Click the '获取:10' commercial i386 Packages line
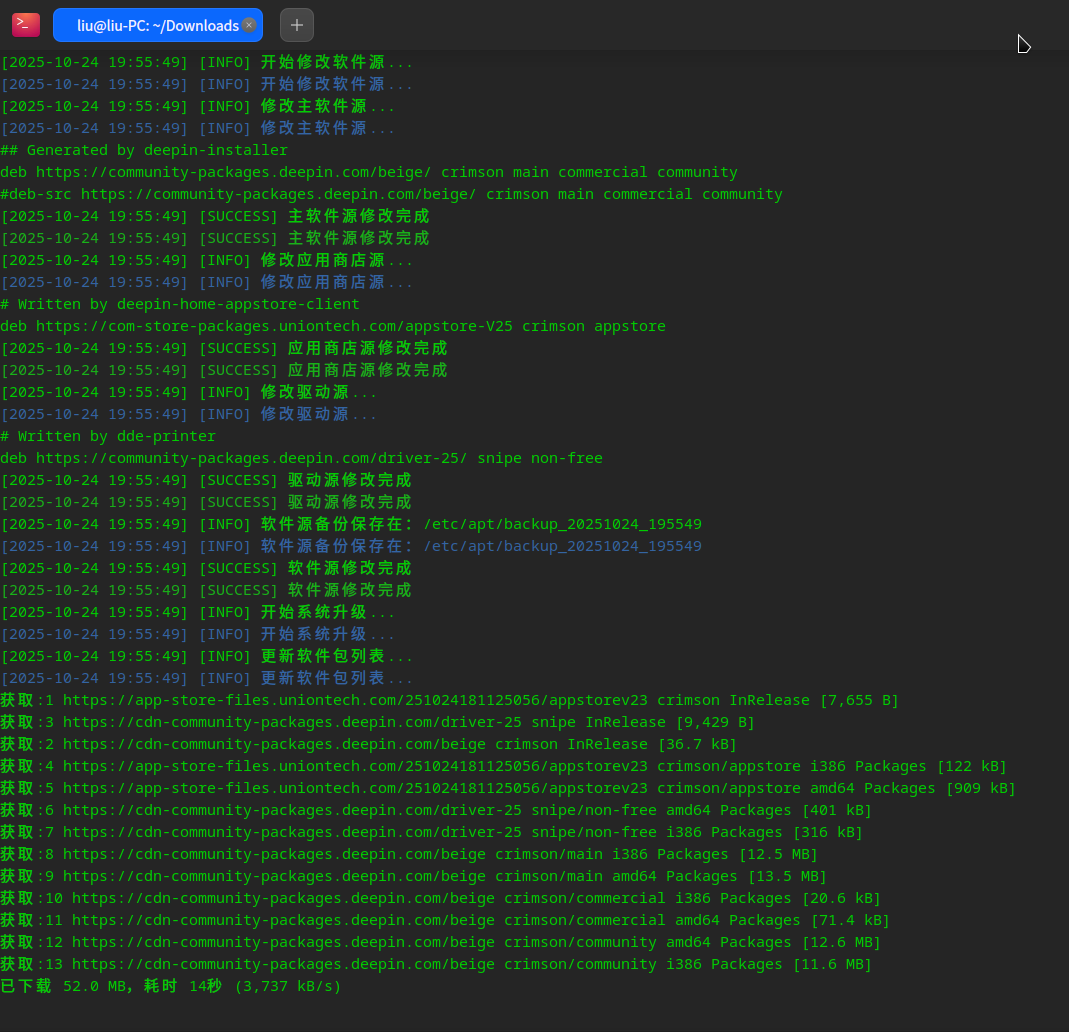This screenshot has width=1069, height=1032. point(440,898)
